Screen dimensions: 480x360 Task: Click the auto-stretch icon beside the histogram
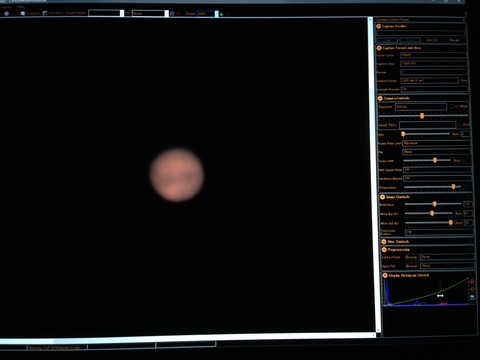472,282
